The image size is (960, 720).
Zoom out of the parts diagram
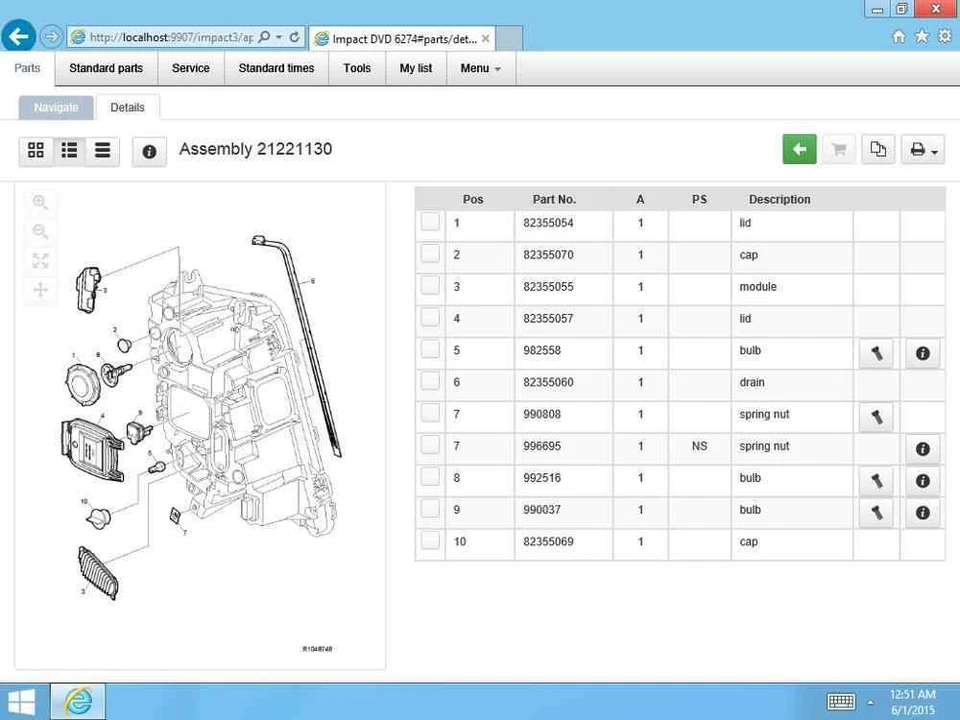[40, 231]
